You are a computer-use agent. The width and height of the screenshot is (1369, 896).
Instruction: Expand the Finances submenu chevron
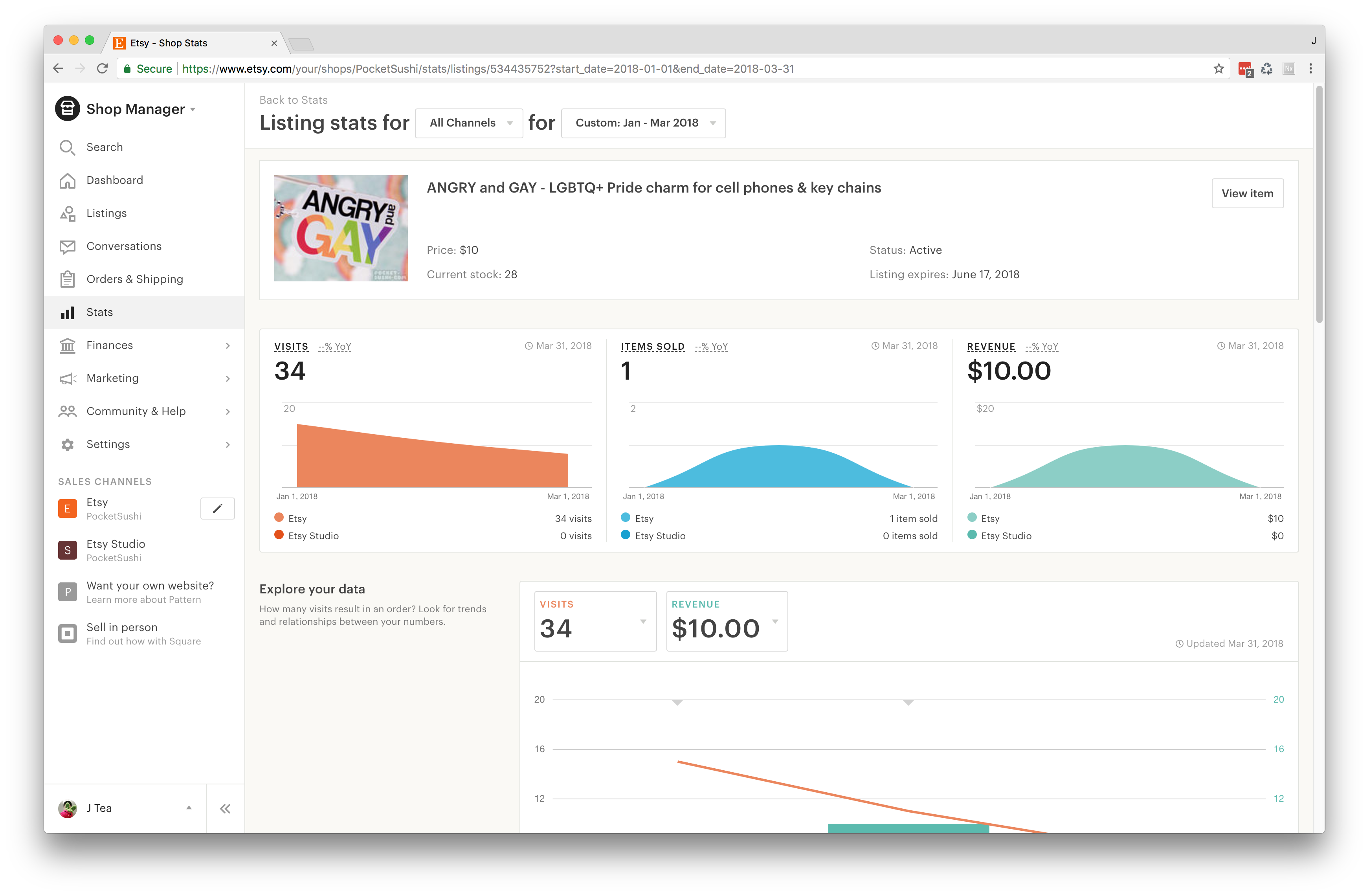(x=228, y=346)
